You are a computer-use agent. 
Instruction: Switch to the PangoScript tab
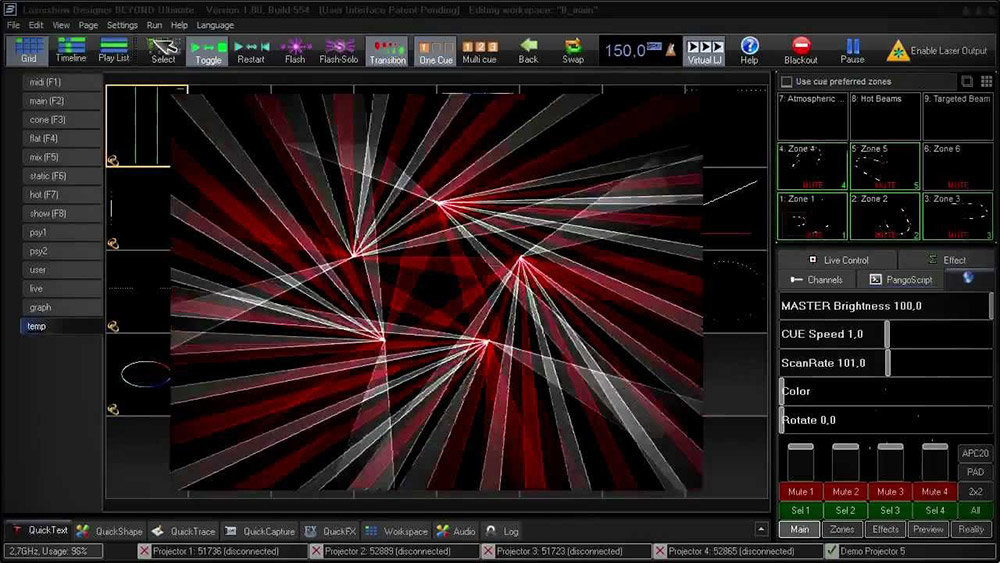pos(901,280)
